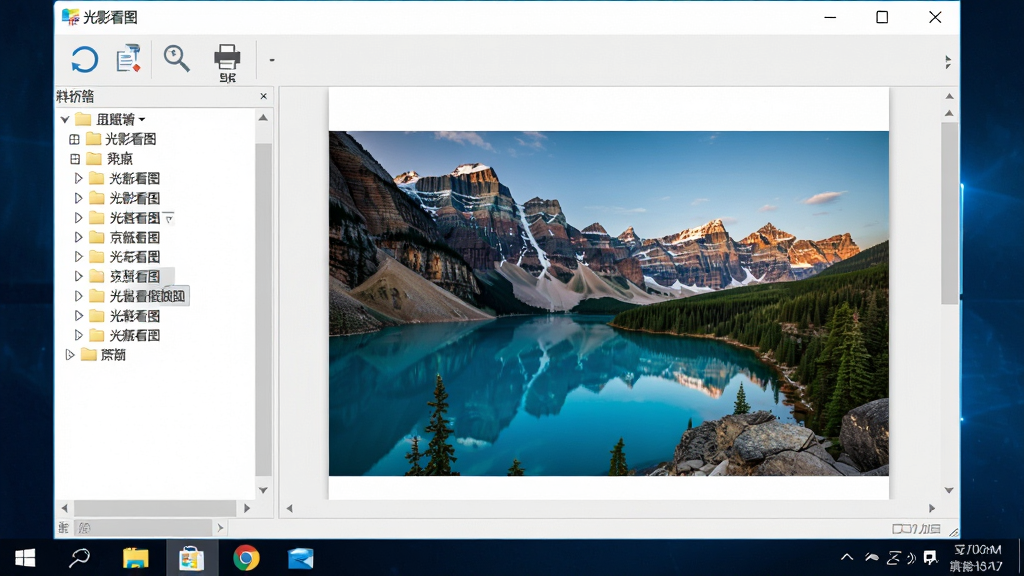Open taskbar search with the magnifier icon
Screen dimensions: 1024x576
(80, 558)
